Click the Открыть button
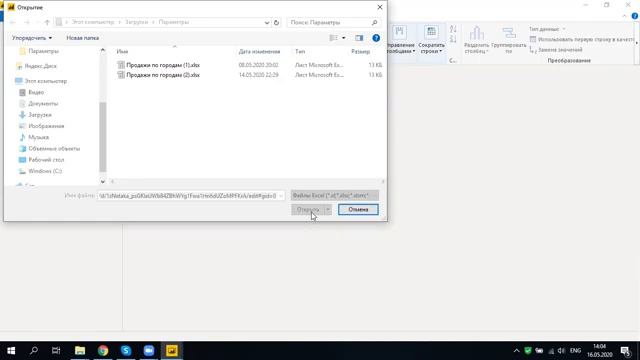This screenshot has width=640, height=360. click(308, 209)
